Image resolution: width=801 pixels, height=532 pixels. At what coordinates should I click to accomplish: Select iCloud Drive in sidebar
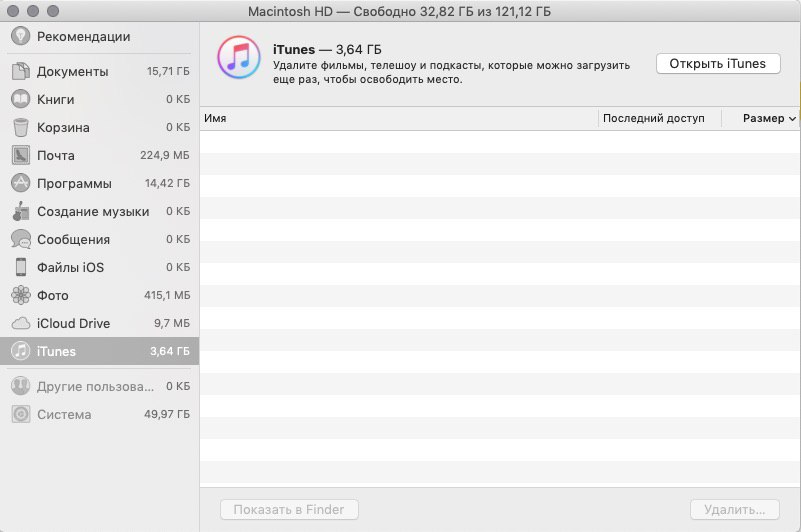[x=100, y=323]
